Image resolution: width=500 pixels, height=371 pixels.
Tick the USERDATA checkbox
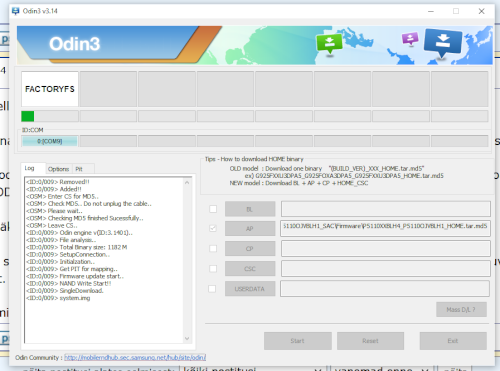click(x=212, y=289)
